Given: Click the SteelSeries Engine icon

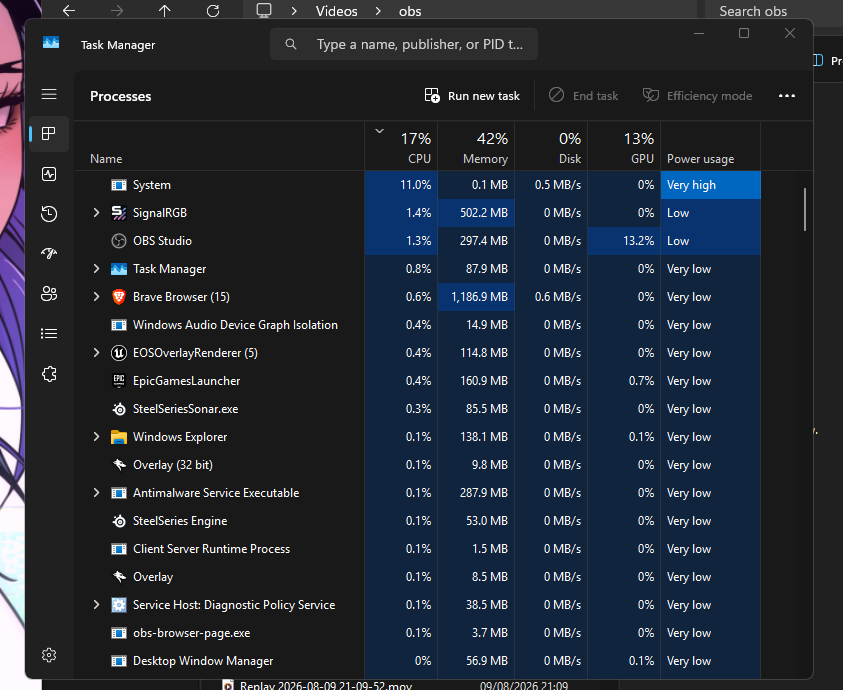Looking at the screenshot, I should point(119,521).
